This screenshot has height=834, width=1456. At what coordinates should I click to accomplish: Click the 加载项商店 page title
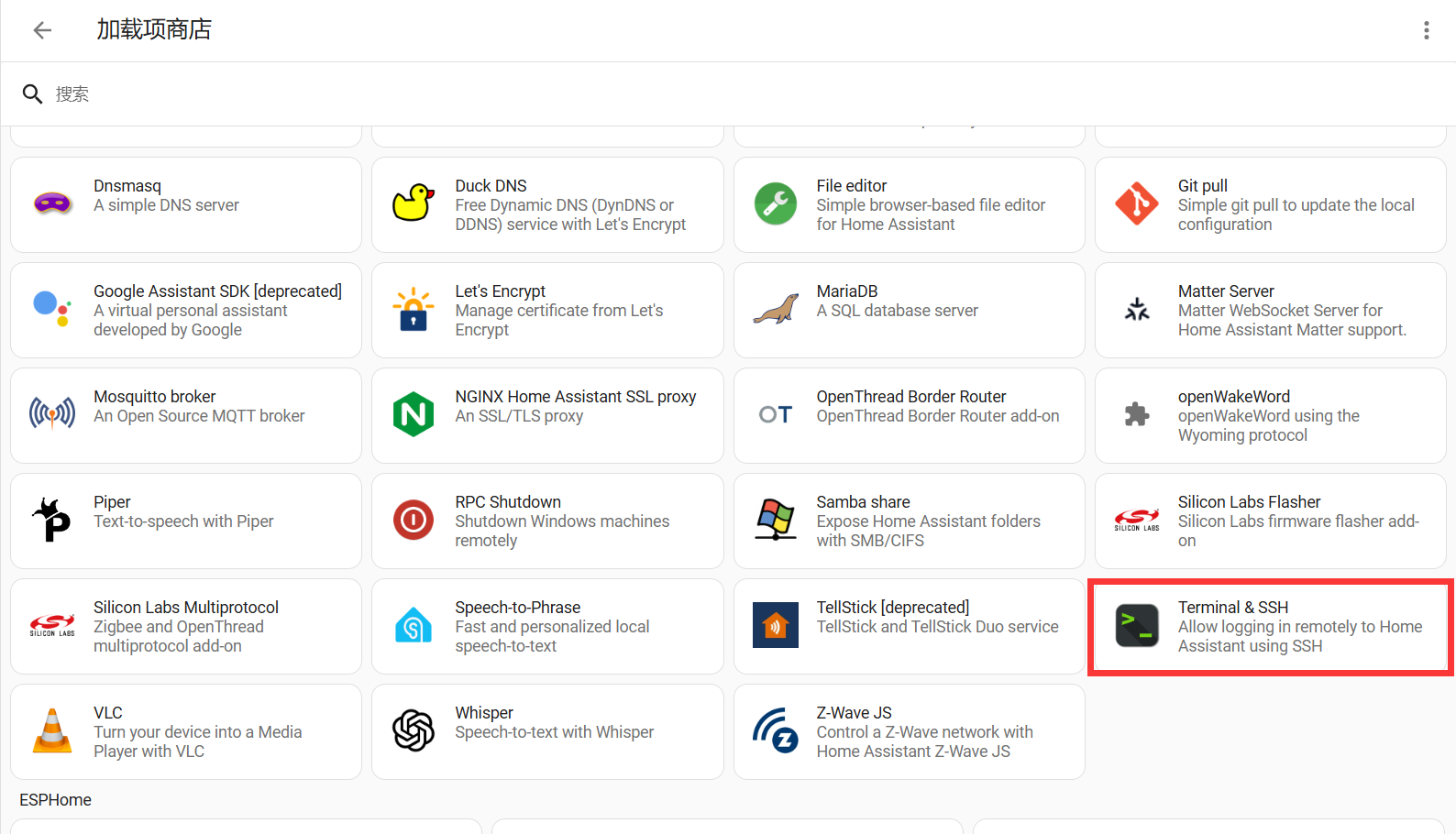[x=154, y=29]
